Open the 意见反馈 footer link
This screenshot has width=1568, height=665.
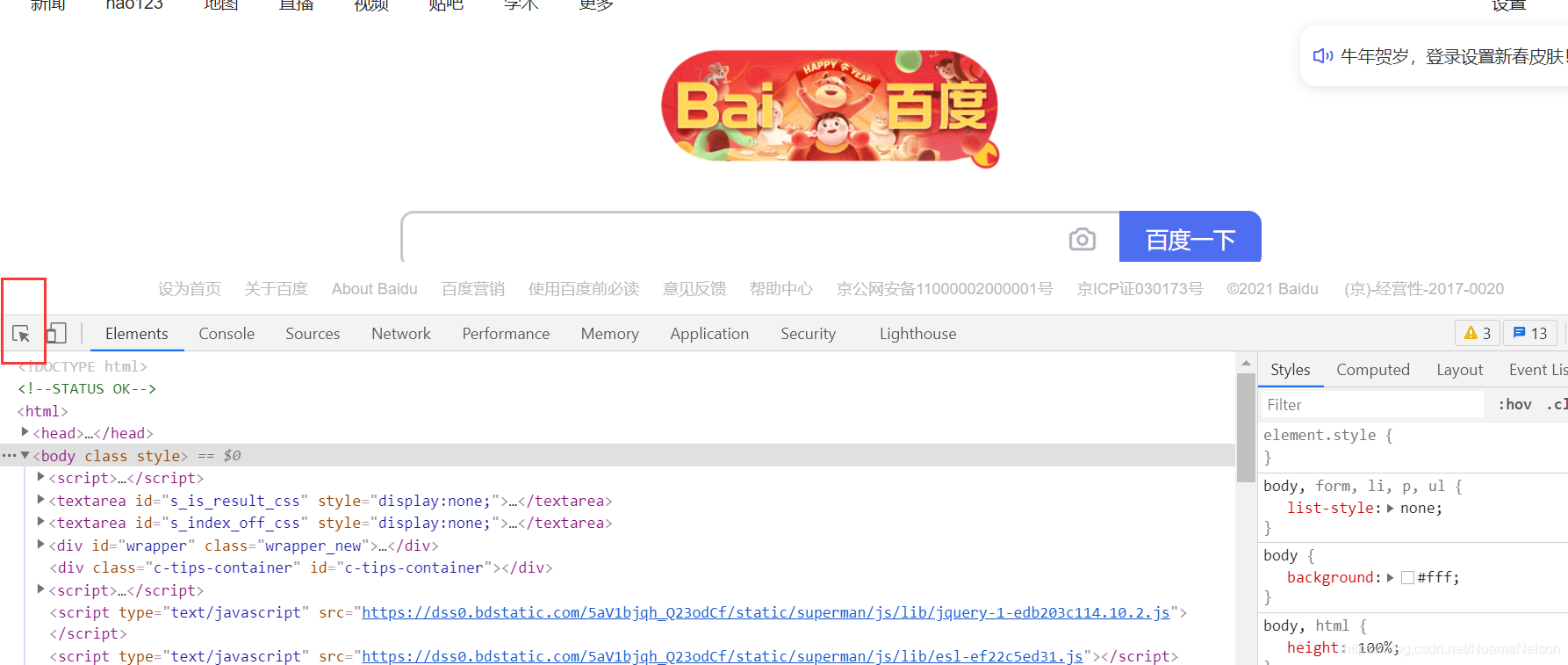point(694,289)
